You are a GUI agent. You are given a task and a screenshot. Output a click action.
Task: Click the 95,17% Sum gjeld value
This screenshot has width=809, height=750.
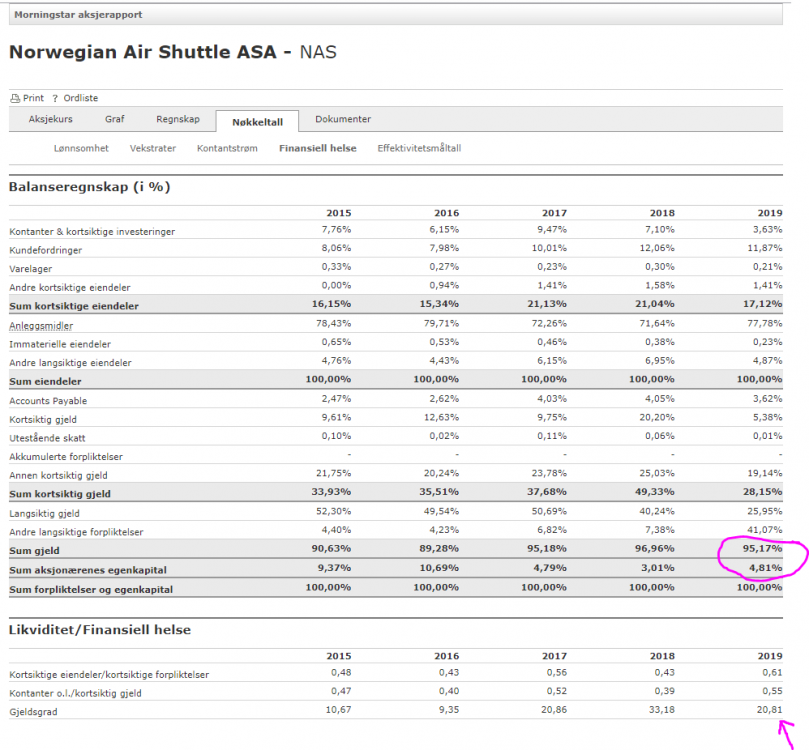[763, 549]
